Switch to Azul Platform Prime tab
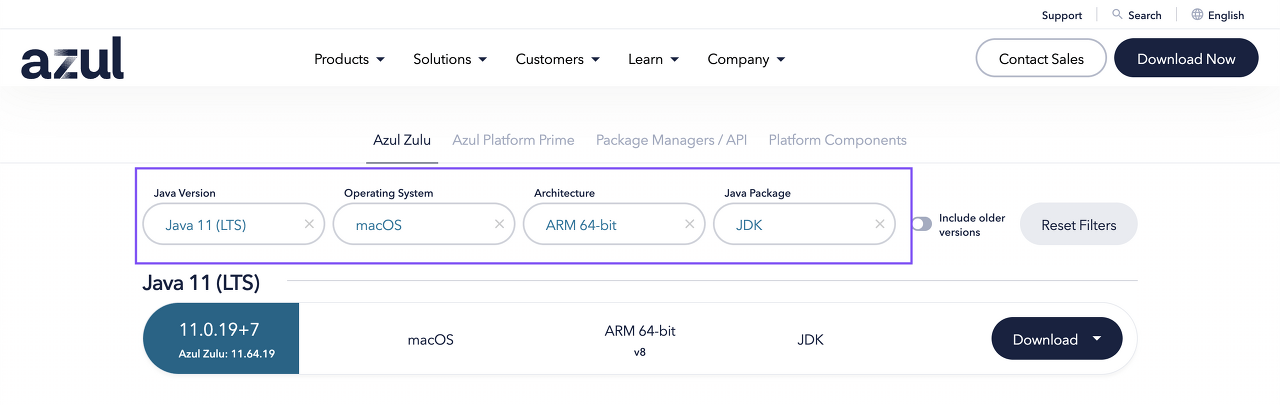 pyautogui.click(x=513, y=140)
